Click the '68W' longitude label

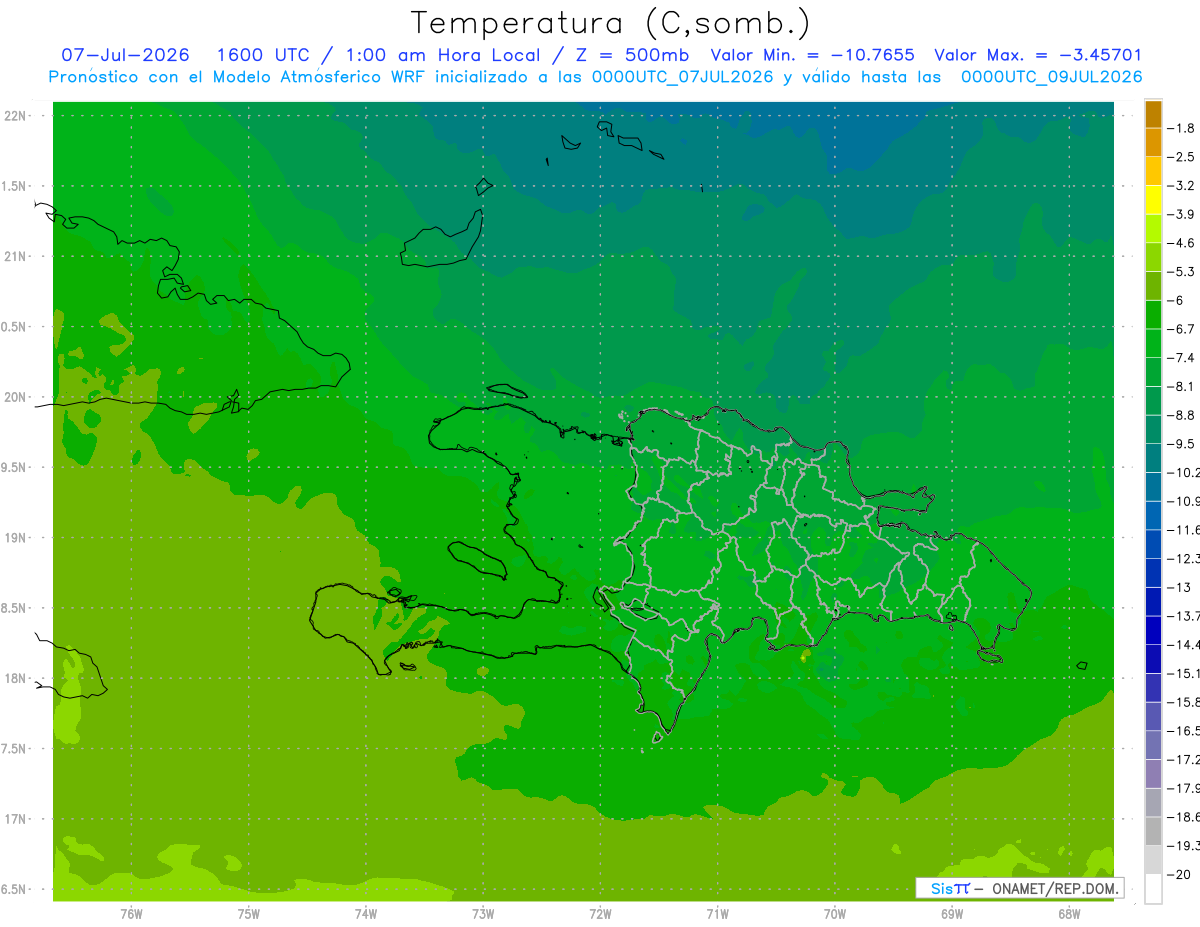[1069, 913]
